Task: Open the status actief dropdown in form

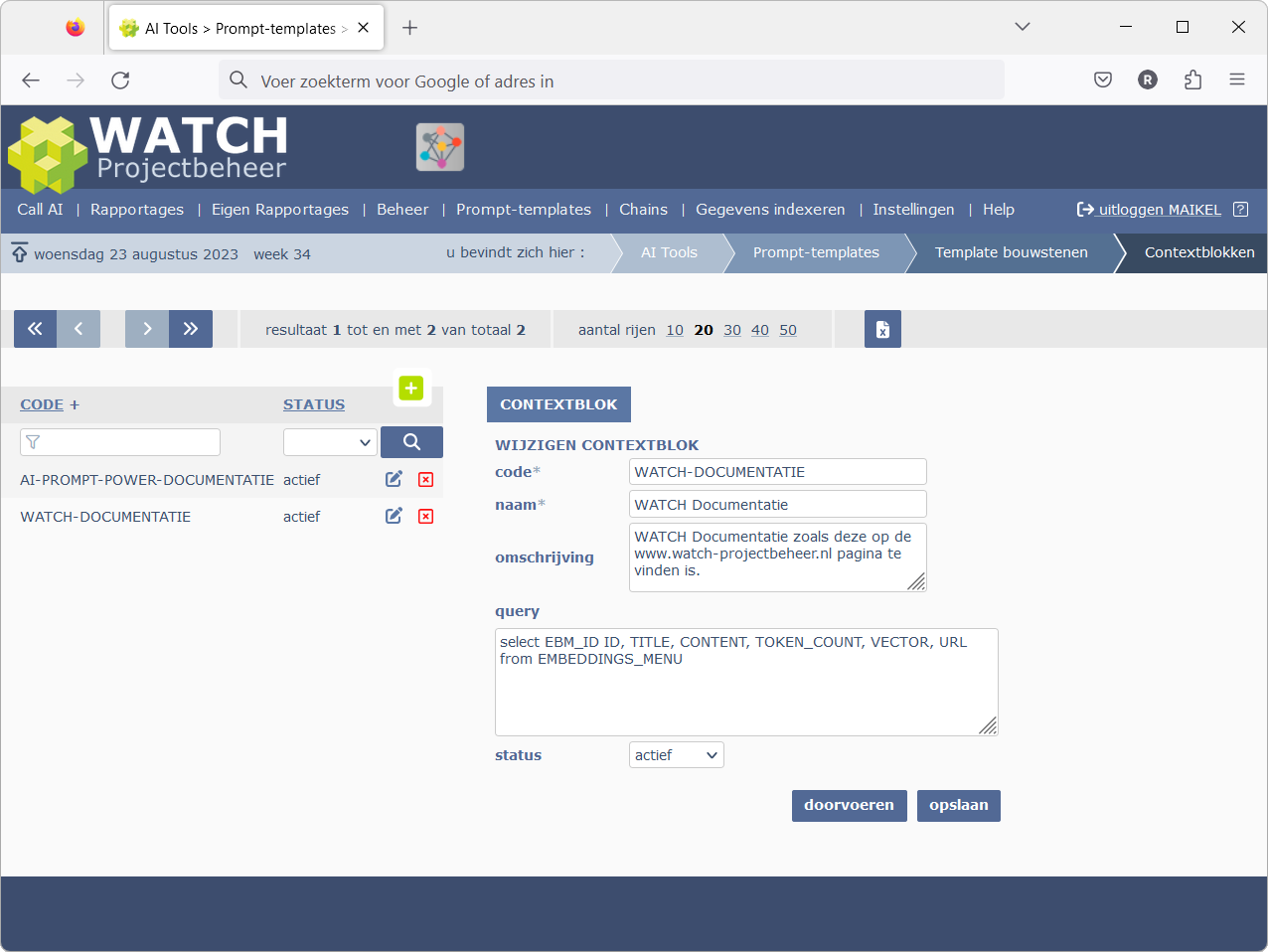Action: click(x=677, y=755)
